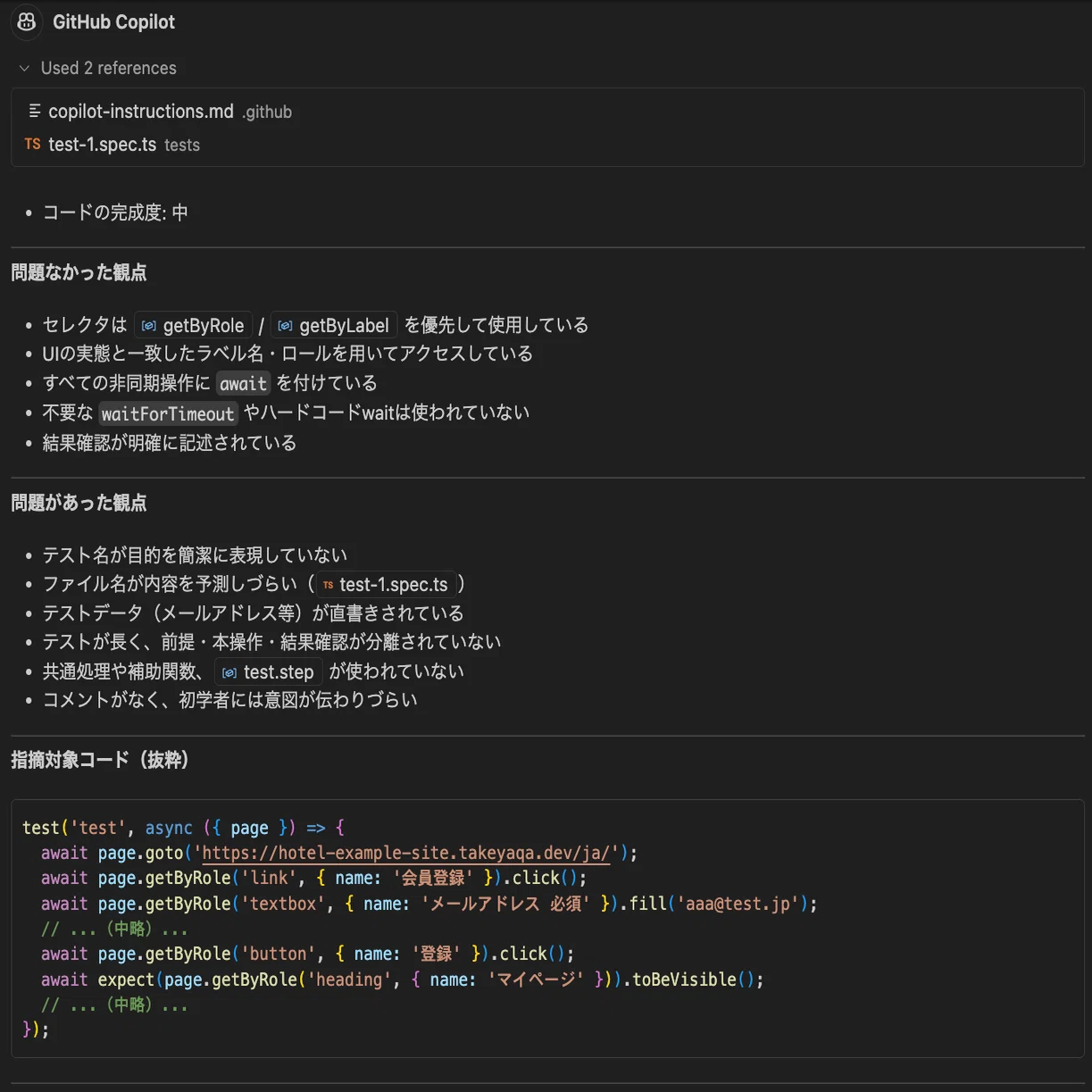Click the 問題があった観点 heading
Screen dimensions: 1092x1092
pos(79,503)
